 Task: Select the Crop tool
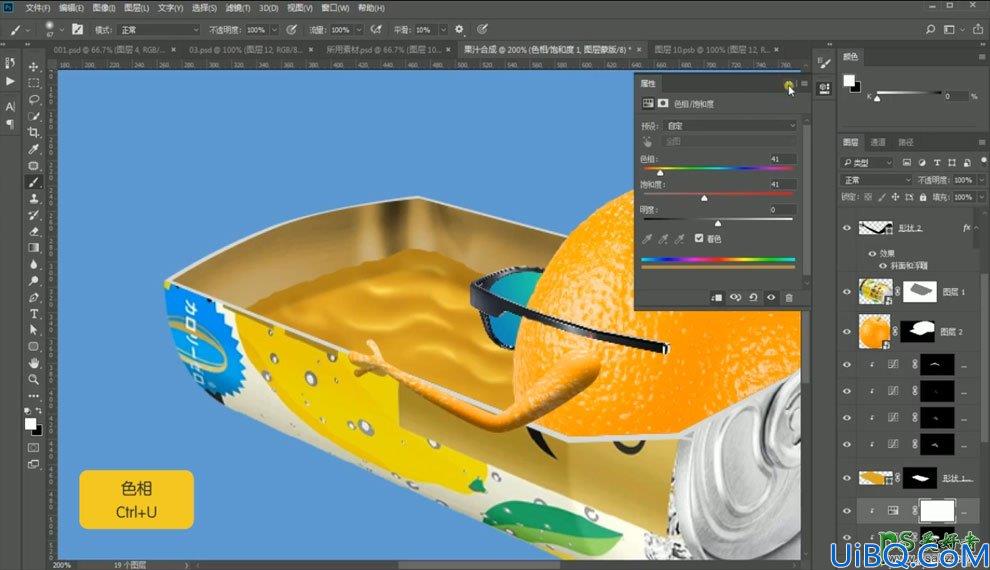(x=33, y=132)
